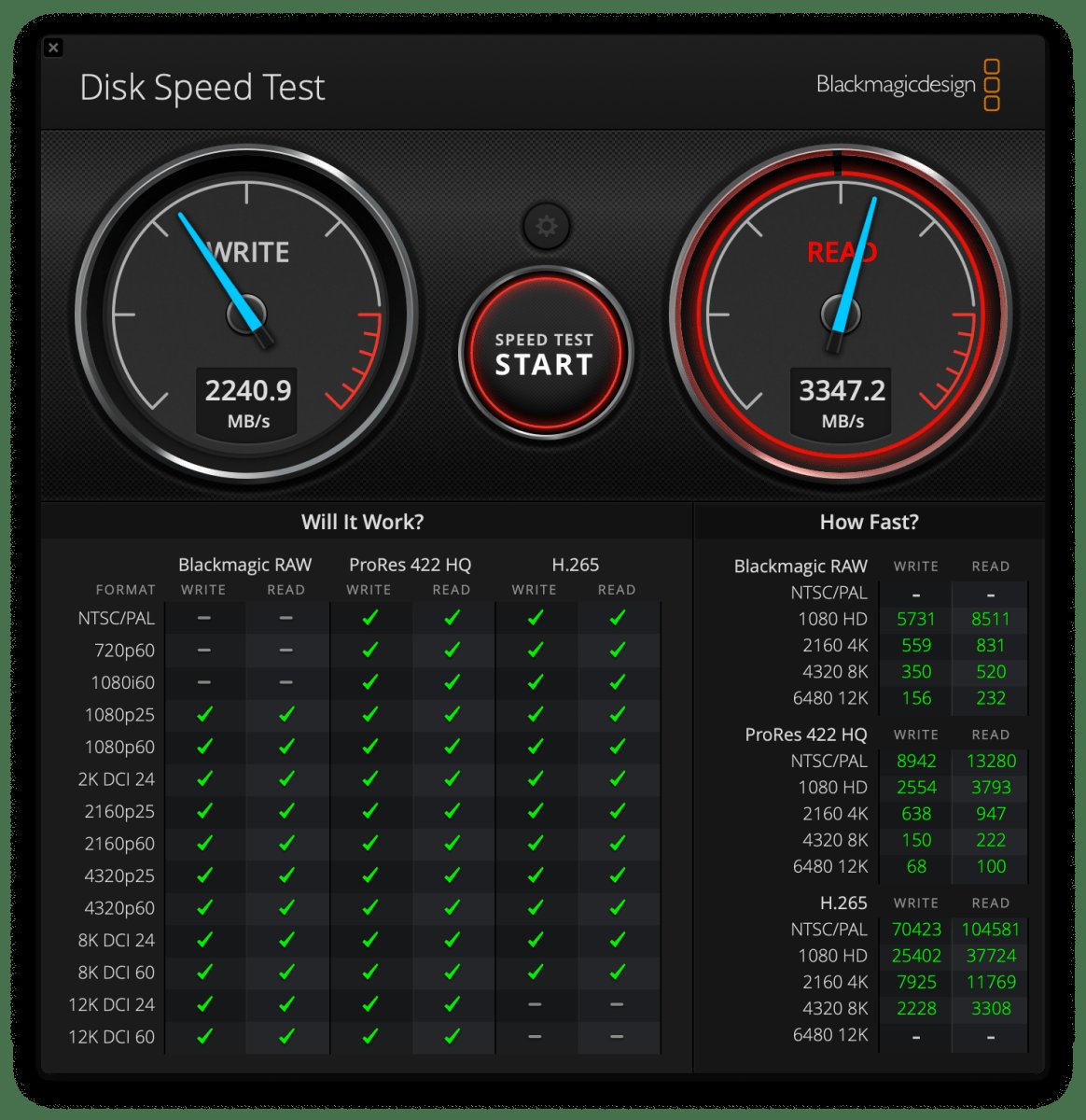Screen dimensions: 1086x1120
Task: Click the ProRes 422 HQ write checkmark for 12K DCI 60
Action: coord(369,1036)
